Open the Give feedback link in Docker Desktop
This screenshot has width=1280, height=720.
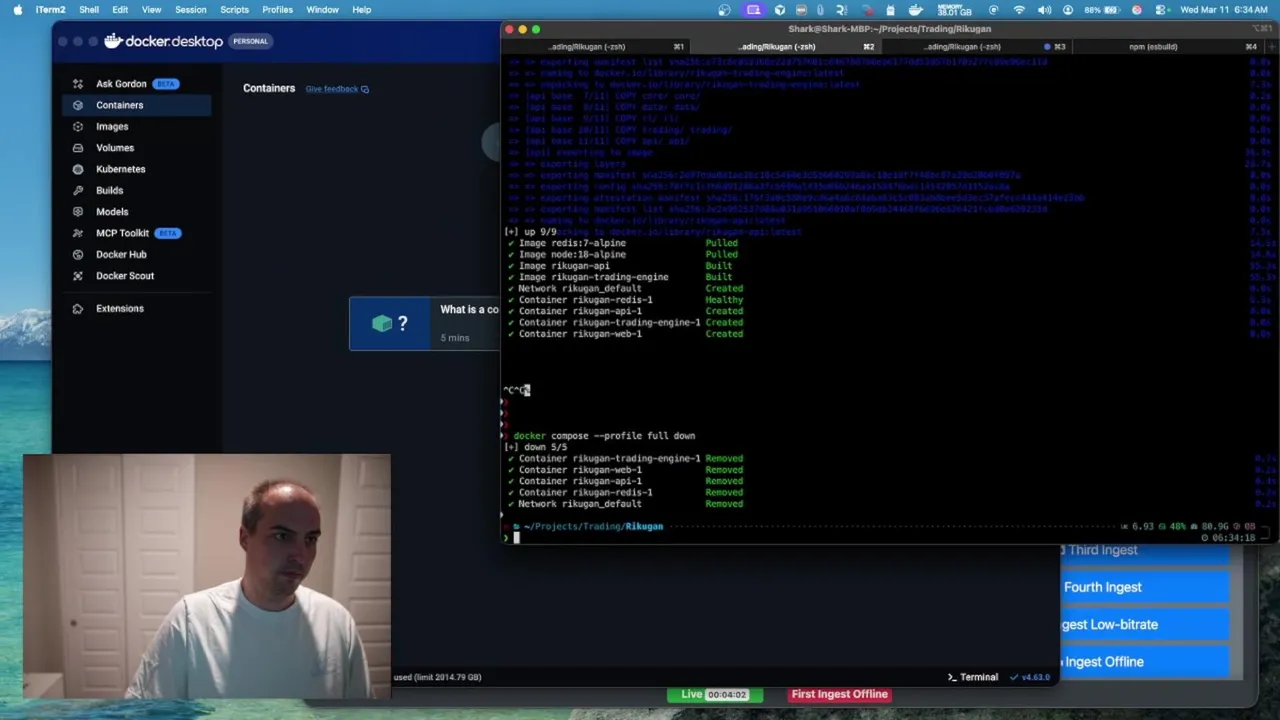[337, 89]
